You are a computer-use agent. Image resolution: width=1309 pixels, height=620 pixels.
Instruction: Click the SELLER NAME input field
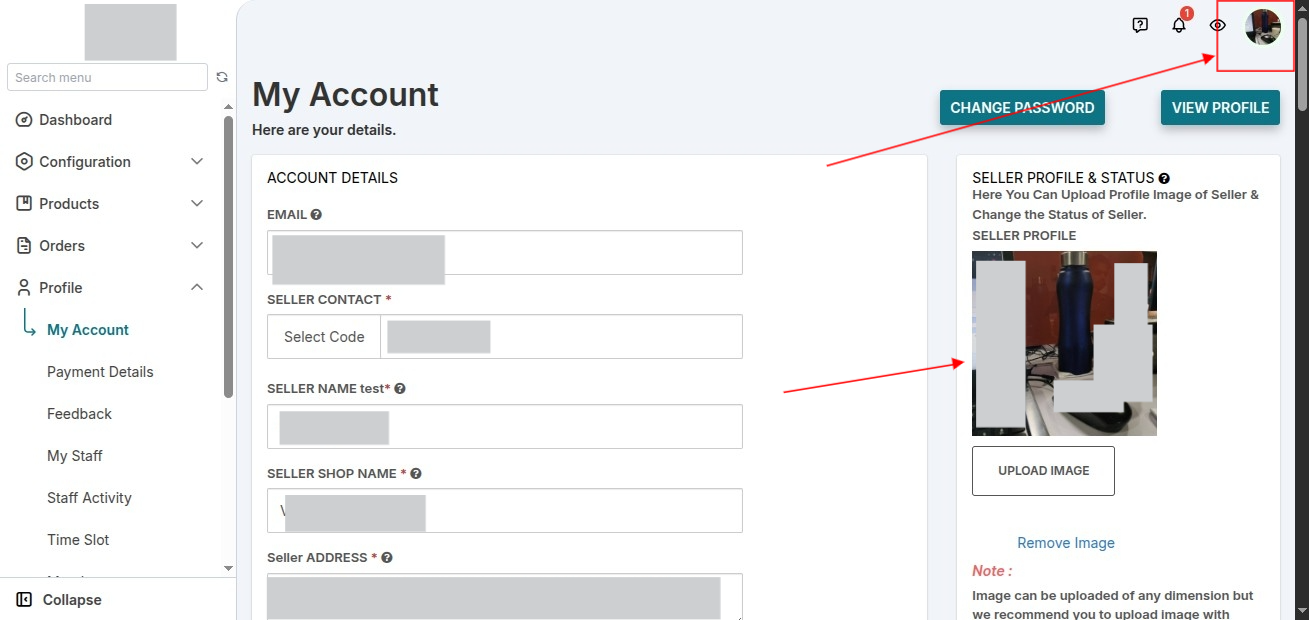coord(504,427)
